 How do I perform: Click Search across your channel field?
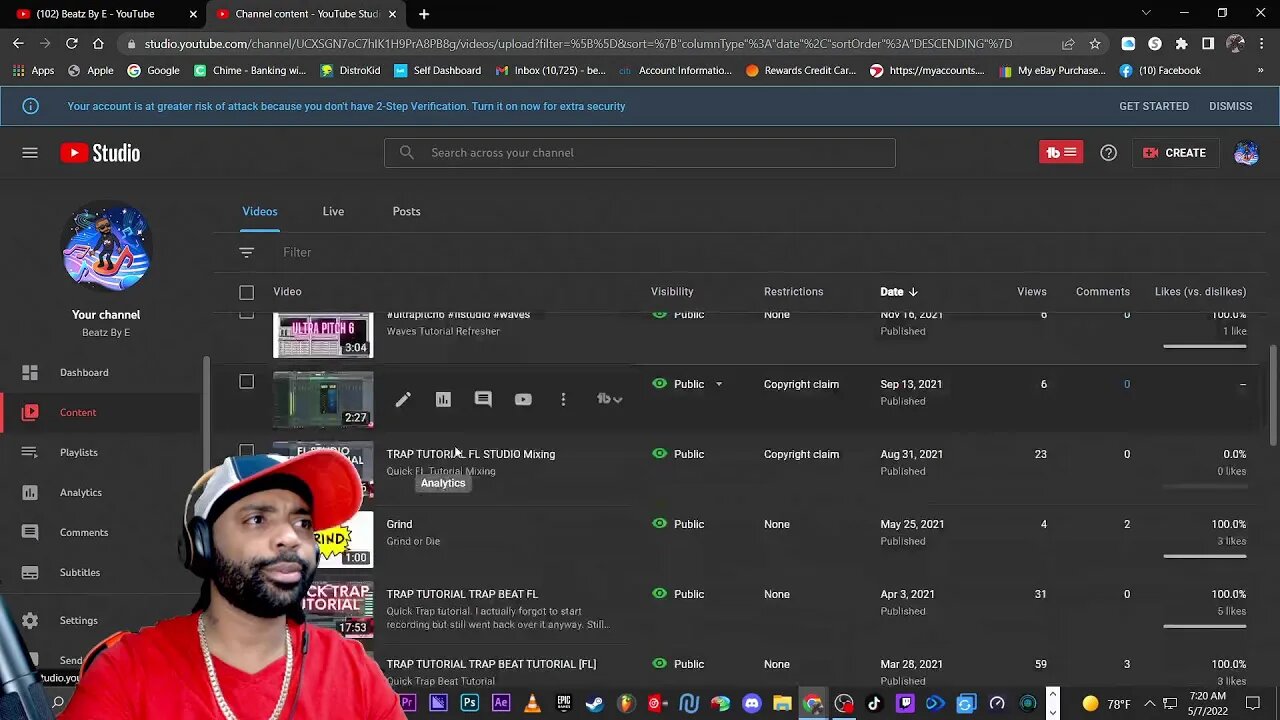point(640,153)
